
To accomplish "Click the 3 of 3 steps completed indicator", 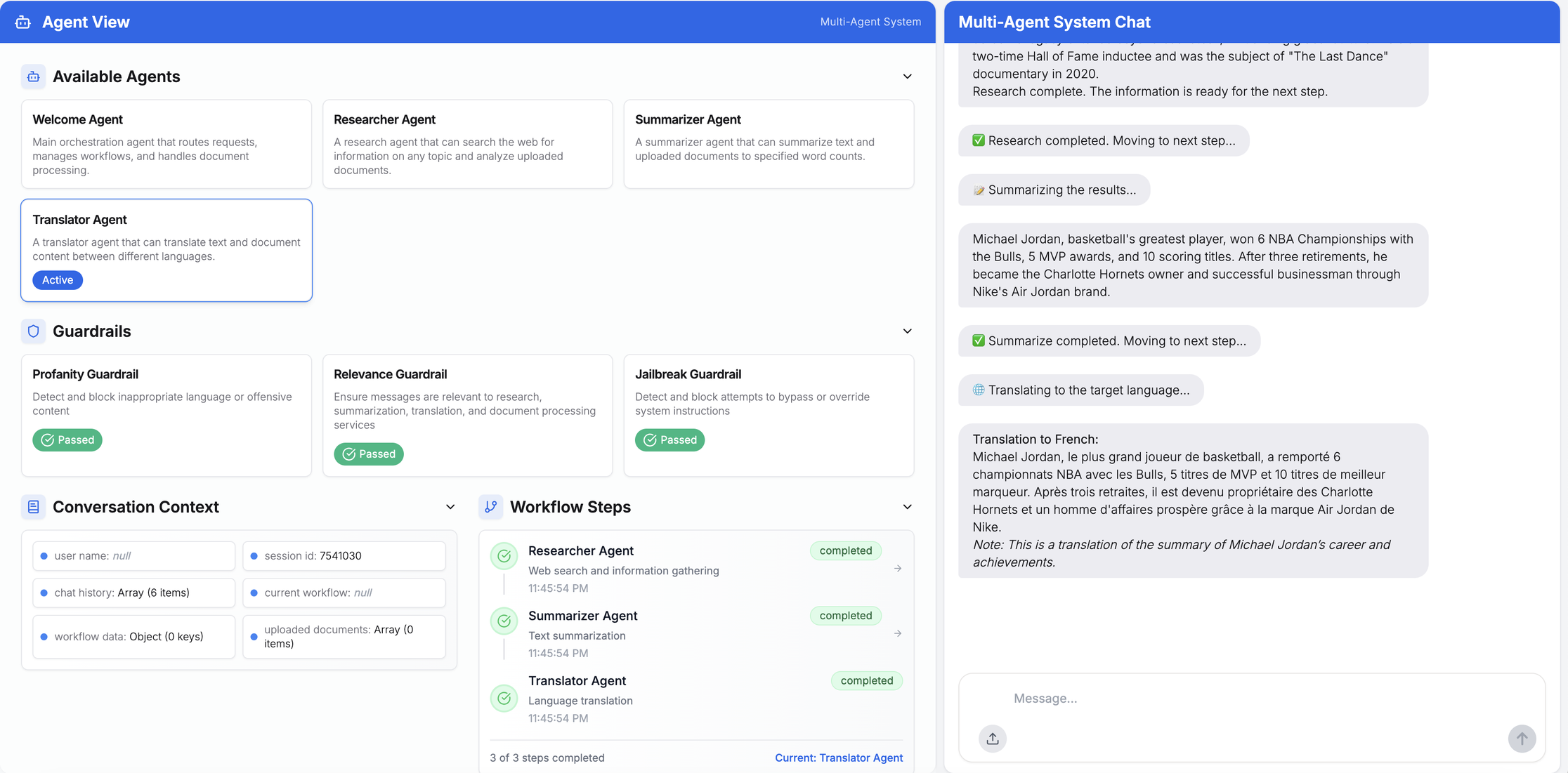I will pyautogui.click(x=547, y=758).
